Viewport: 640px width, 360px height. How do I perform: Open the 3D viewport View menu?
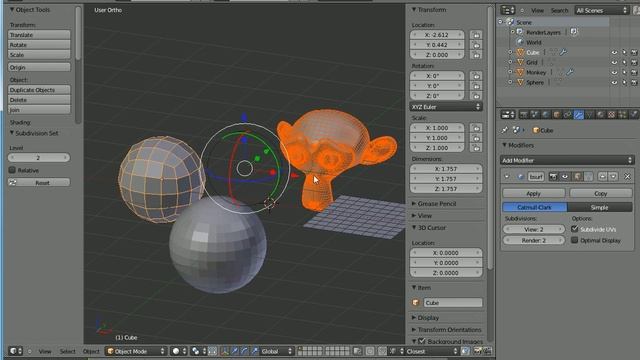45,351
